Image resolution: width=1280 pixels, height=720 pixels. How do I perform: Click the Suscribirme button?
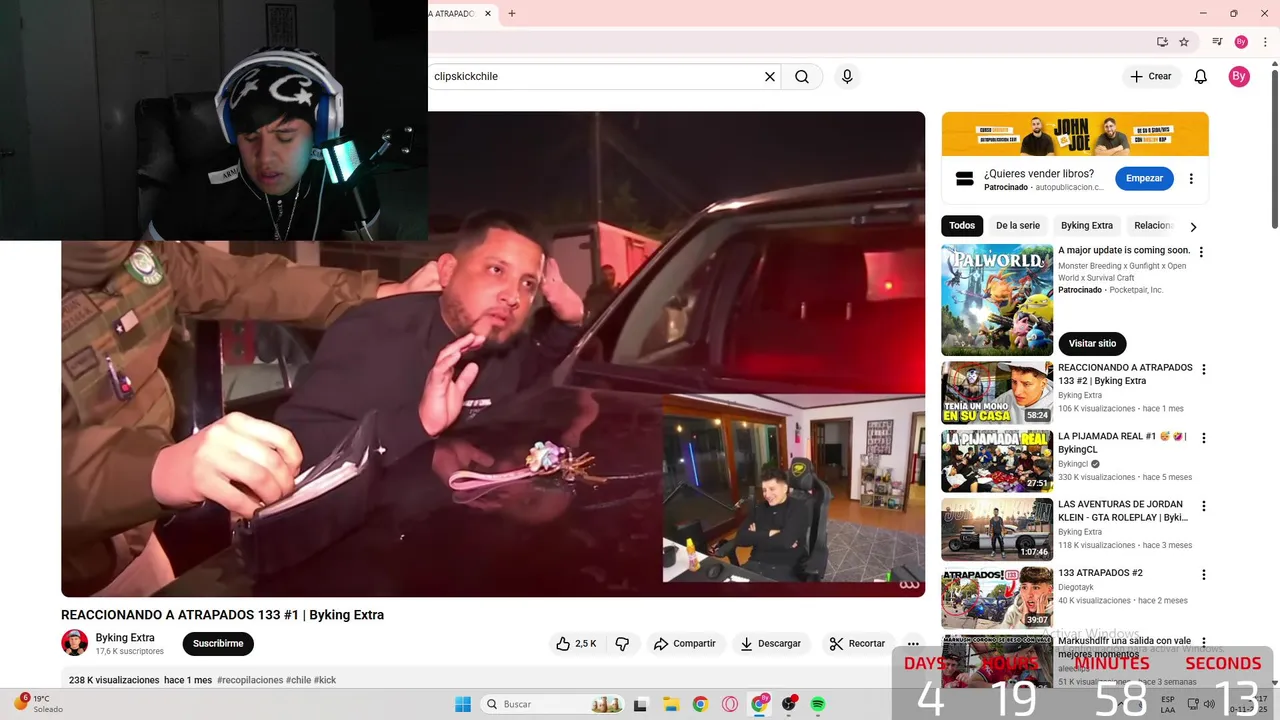pos(218,644)
